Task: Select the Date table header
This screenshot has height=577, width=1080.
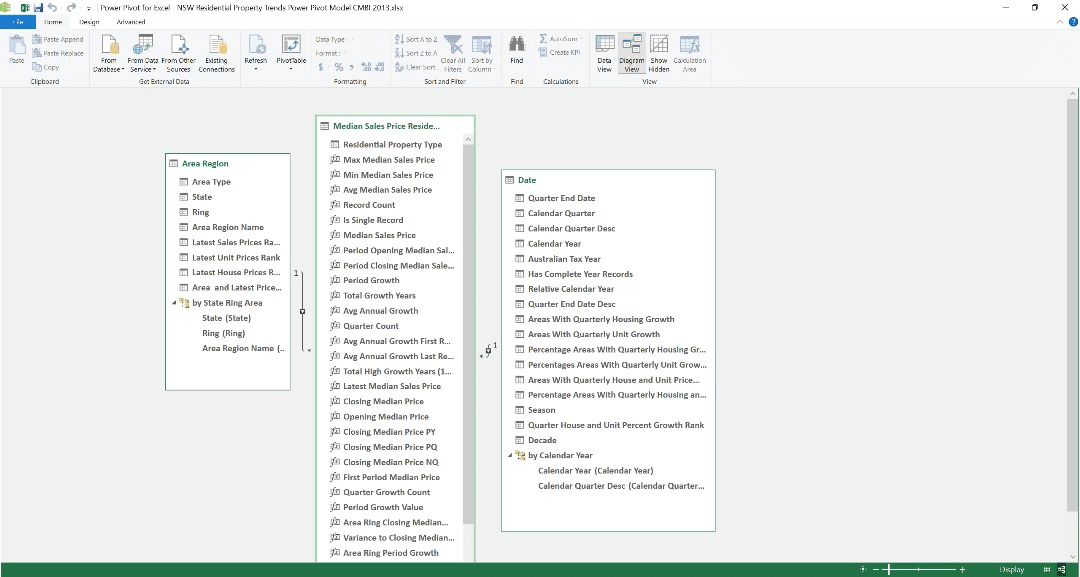Action: pyautogui.click(x=608, y=180)
